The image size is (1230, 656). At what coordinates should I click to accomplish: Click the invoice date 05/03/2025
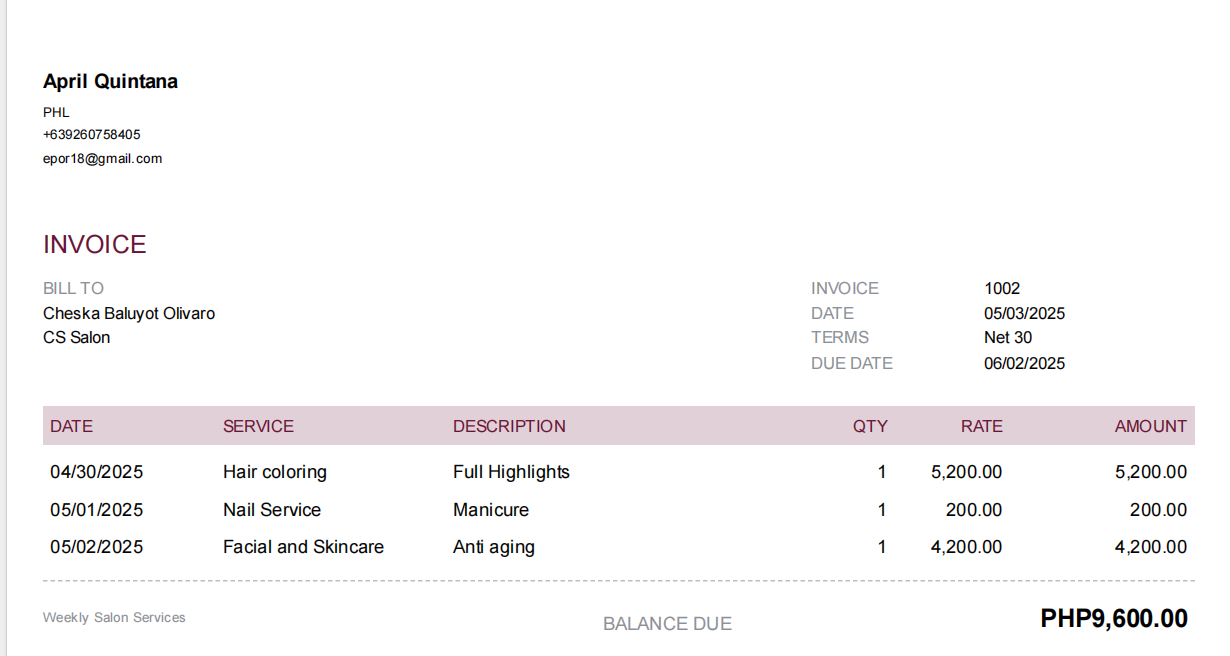tap(1024, 313)
